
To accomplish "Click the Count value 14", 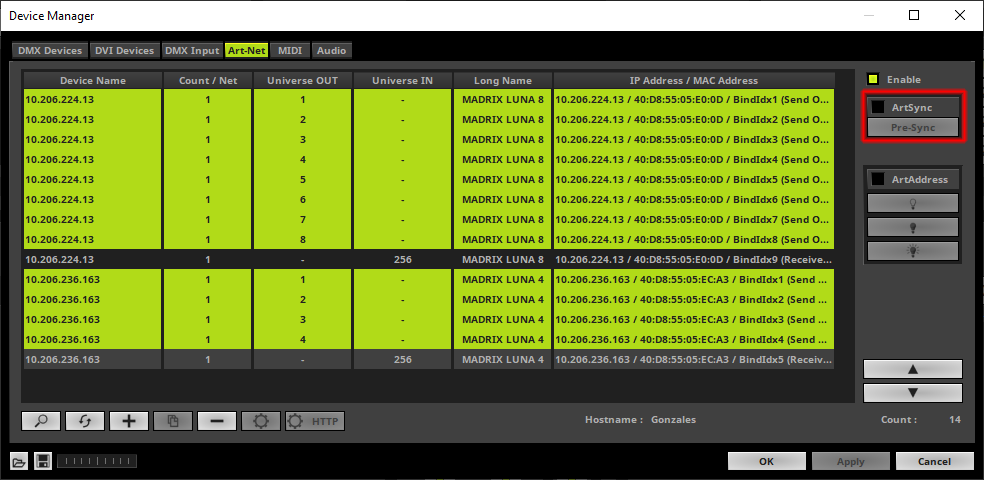I will point(955,420).
